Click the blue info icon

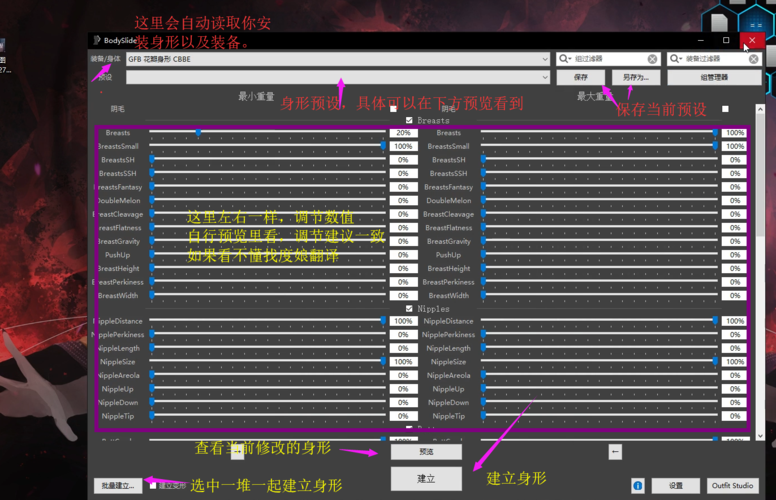(638, 486)
